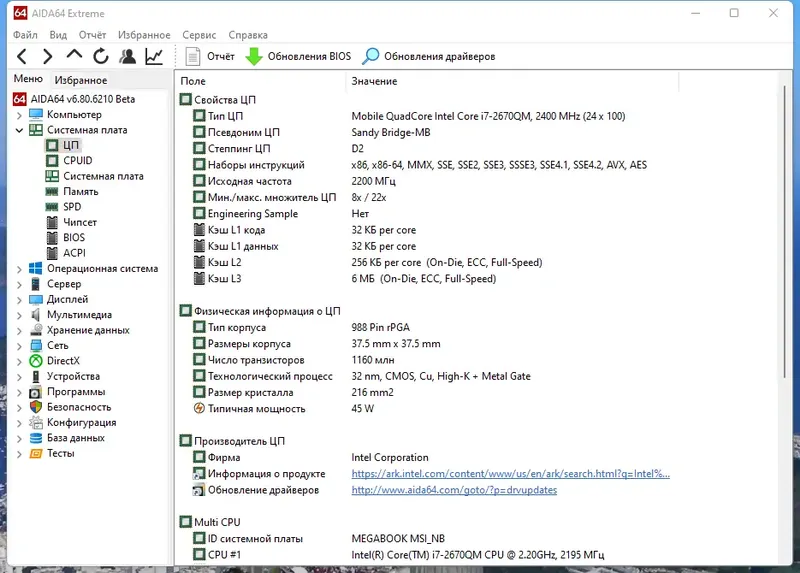Open the Отчёт menu in the menu bar
This screenshot has height=573, width=800.
tap(92, 35)
